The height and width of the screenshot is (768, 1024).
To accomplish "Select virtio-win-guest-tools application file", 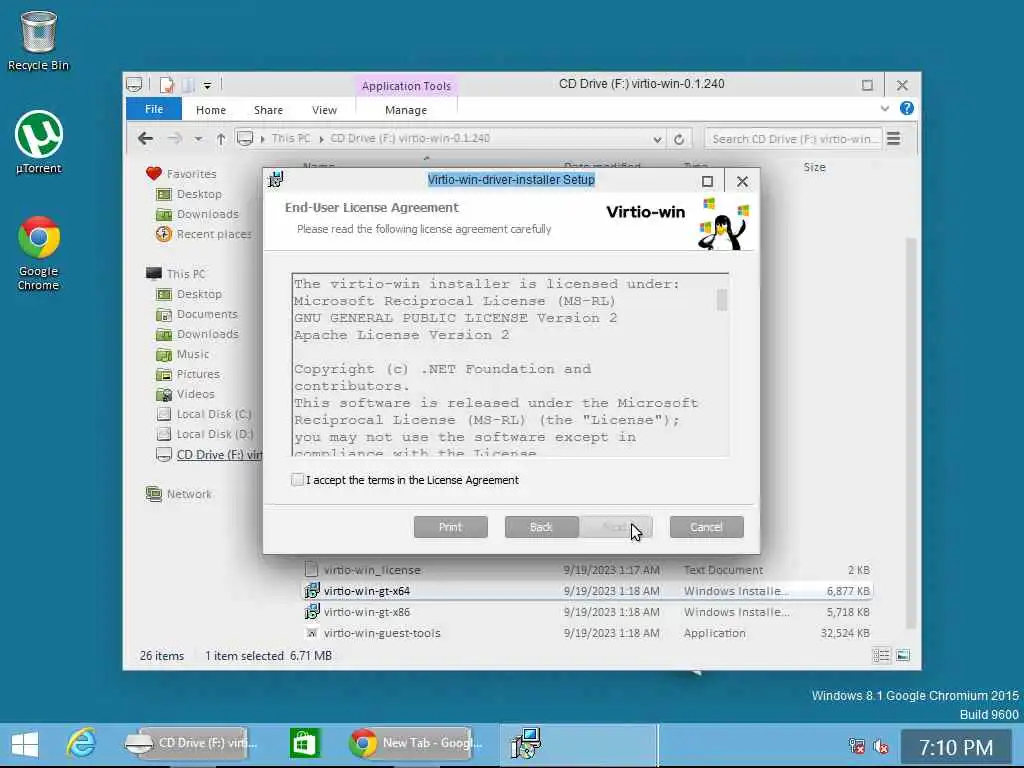I will (588, 633).
